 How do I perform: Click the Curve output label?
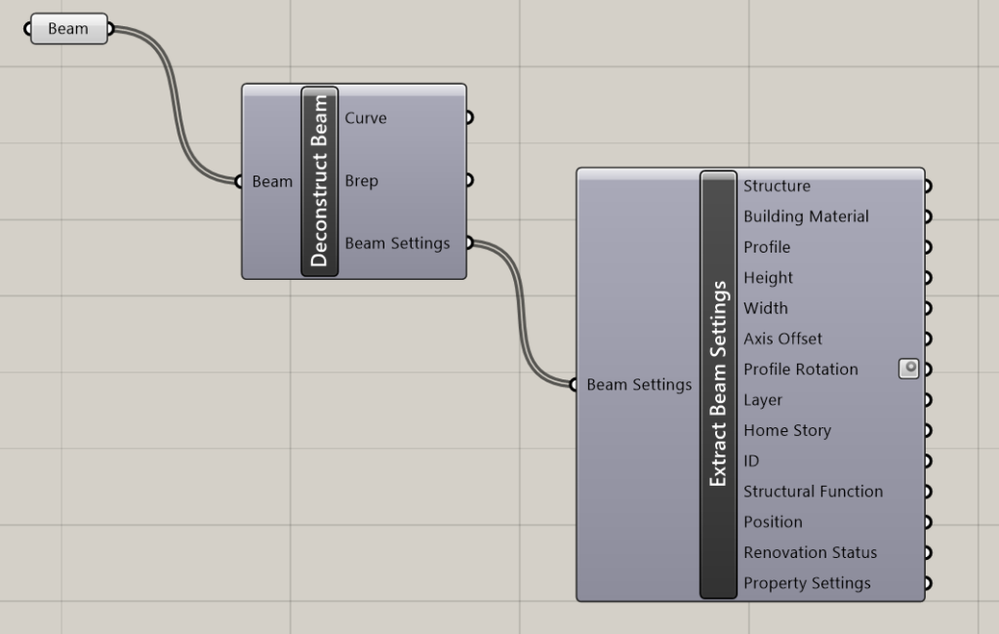(x=366, y=118)
